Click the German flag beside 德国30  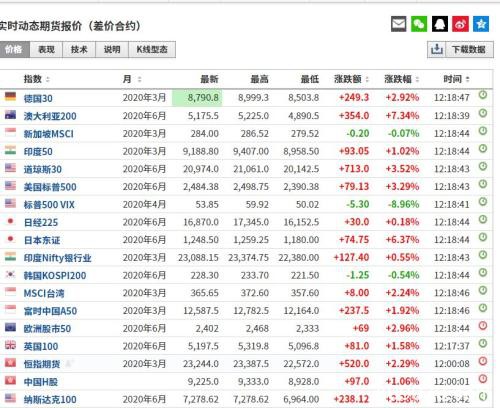pyautogui.click(x=10, y=97)
